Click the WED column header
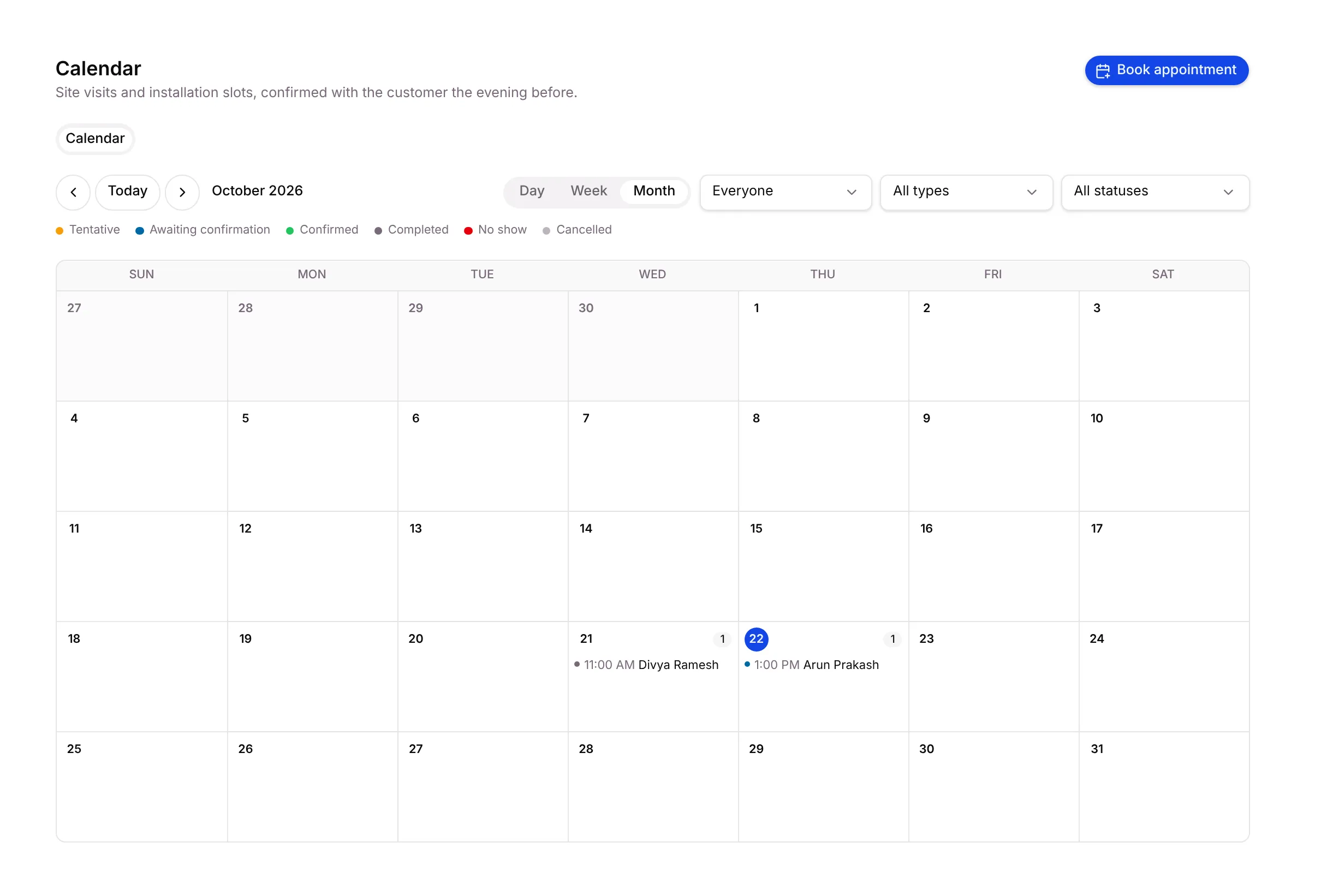 [x=652, y=274]
